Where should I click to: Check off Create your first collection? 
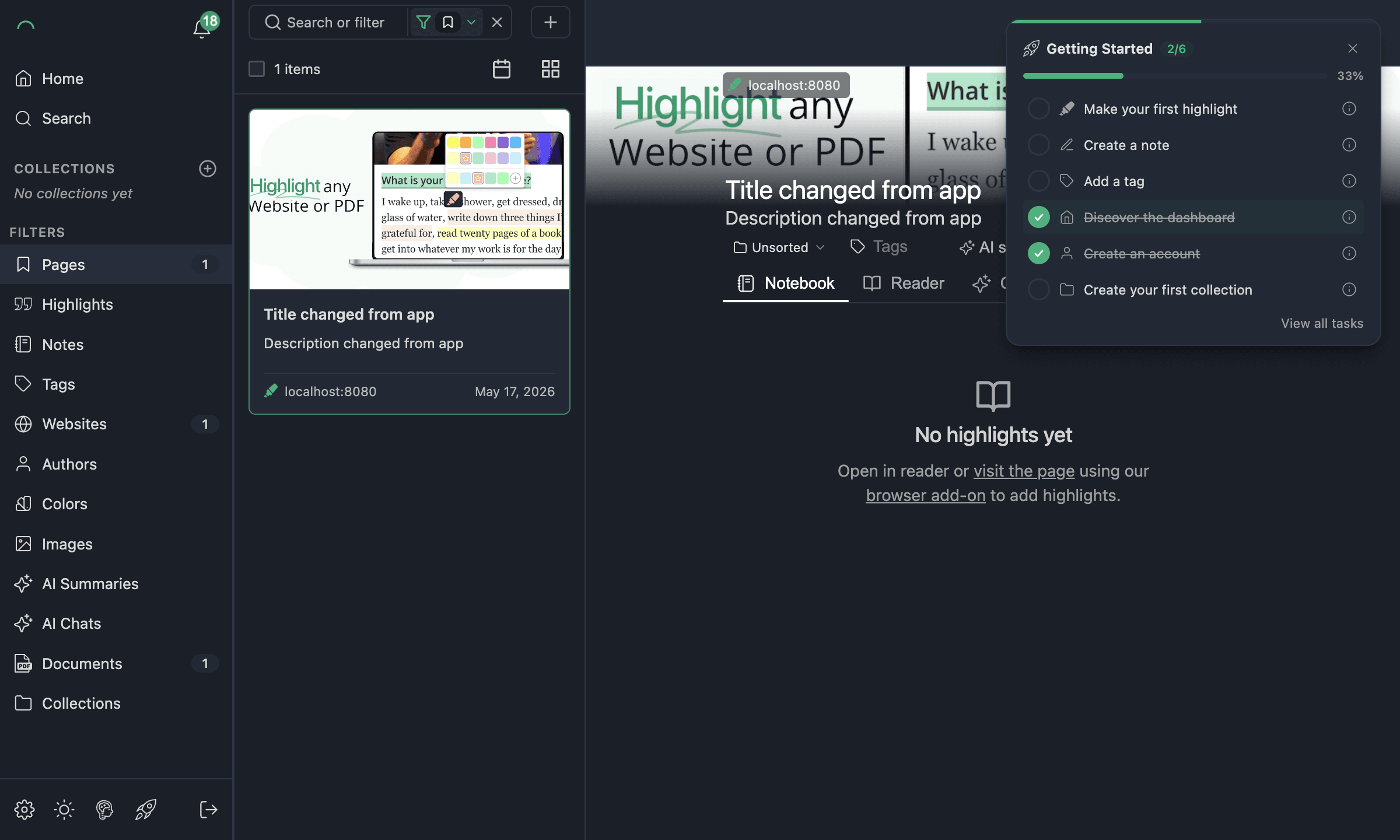[1038, 289]
